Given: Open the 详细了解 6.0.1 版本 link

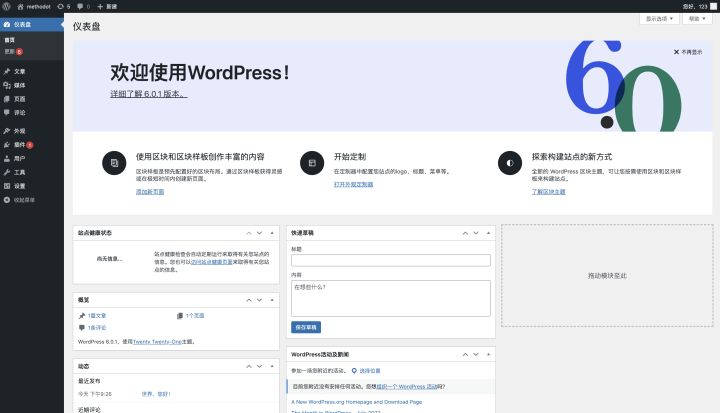Looking at the screenshot, I should pos(149,94).
